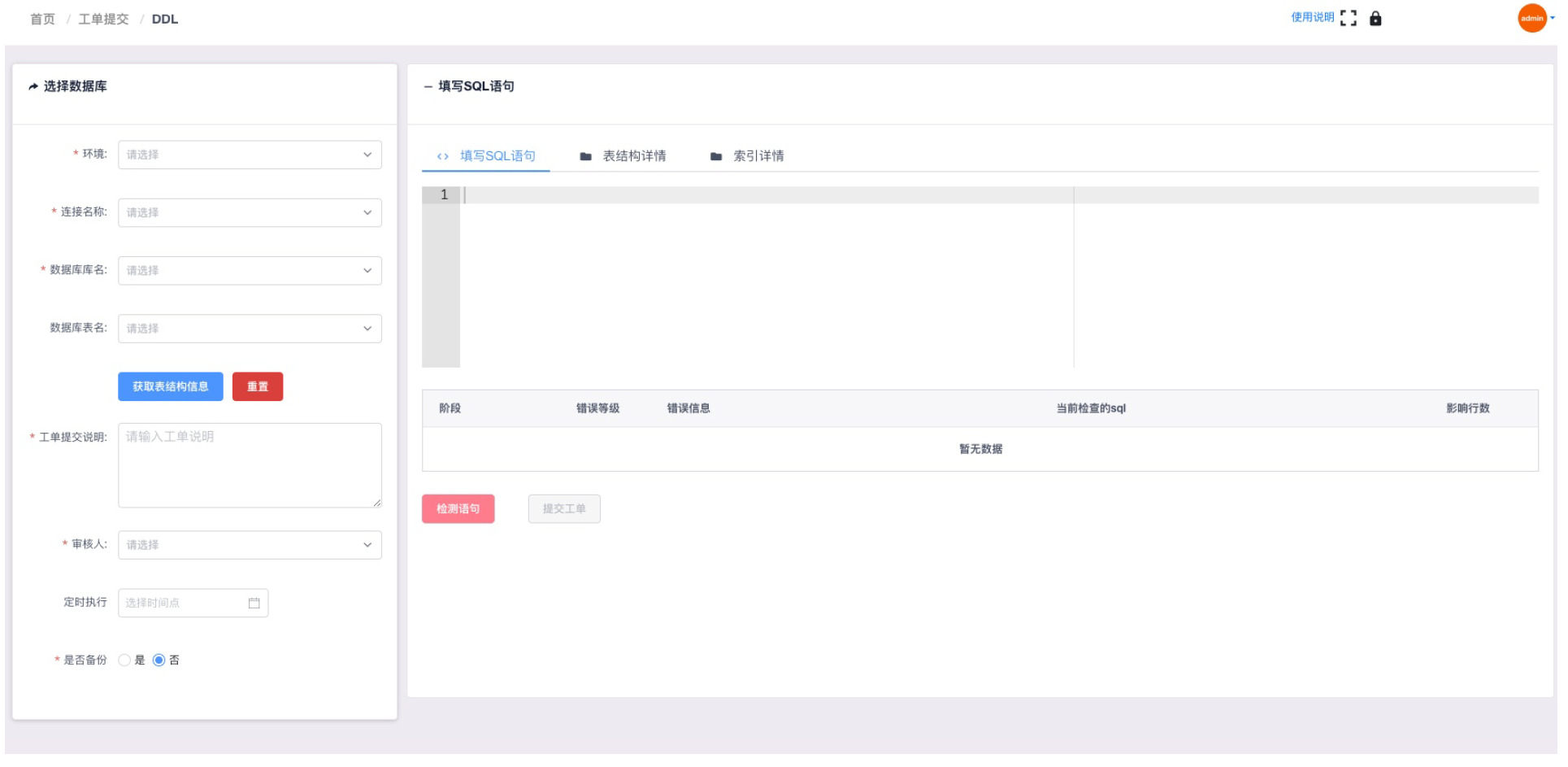
Task: Open the 审核人 reviewer dropdown
Action: pos(250,545)
